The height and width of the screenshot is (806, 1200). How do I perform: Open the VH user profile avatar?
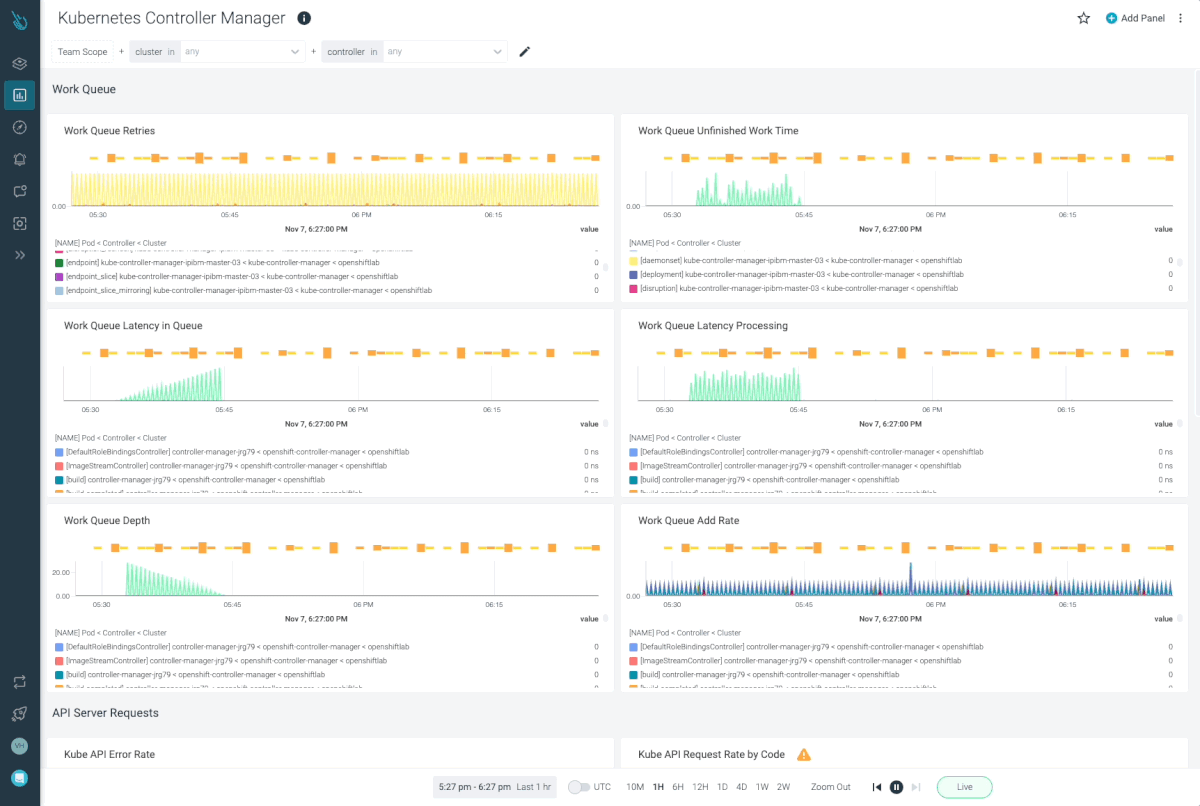[19, 746]
